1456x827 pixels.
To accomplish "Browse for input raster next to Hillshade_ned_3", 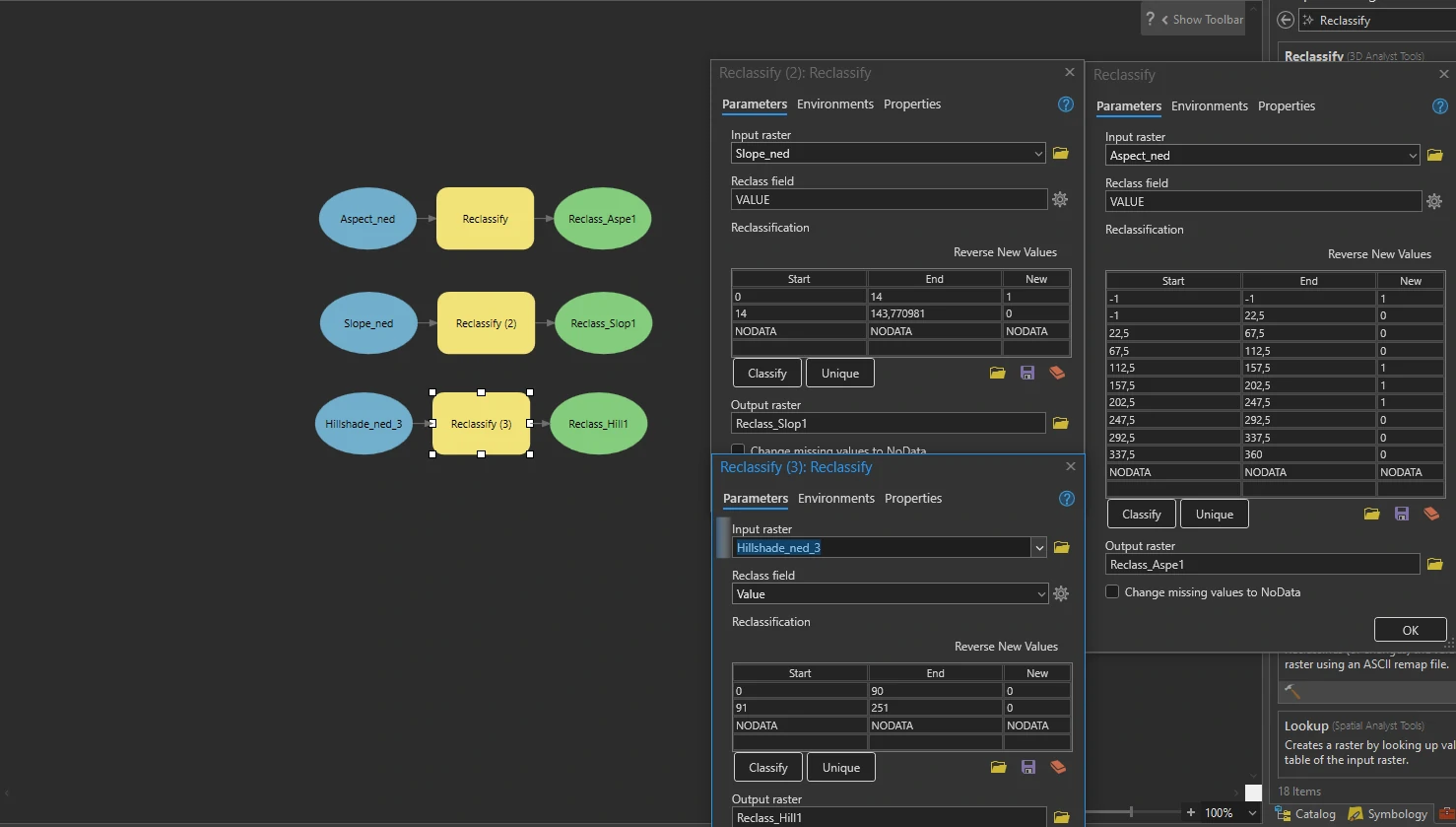I will point(1062,547).
